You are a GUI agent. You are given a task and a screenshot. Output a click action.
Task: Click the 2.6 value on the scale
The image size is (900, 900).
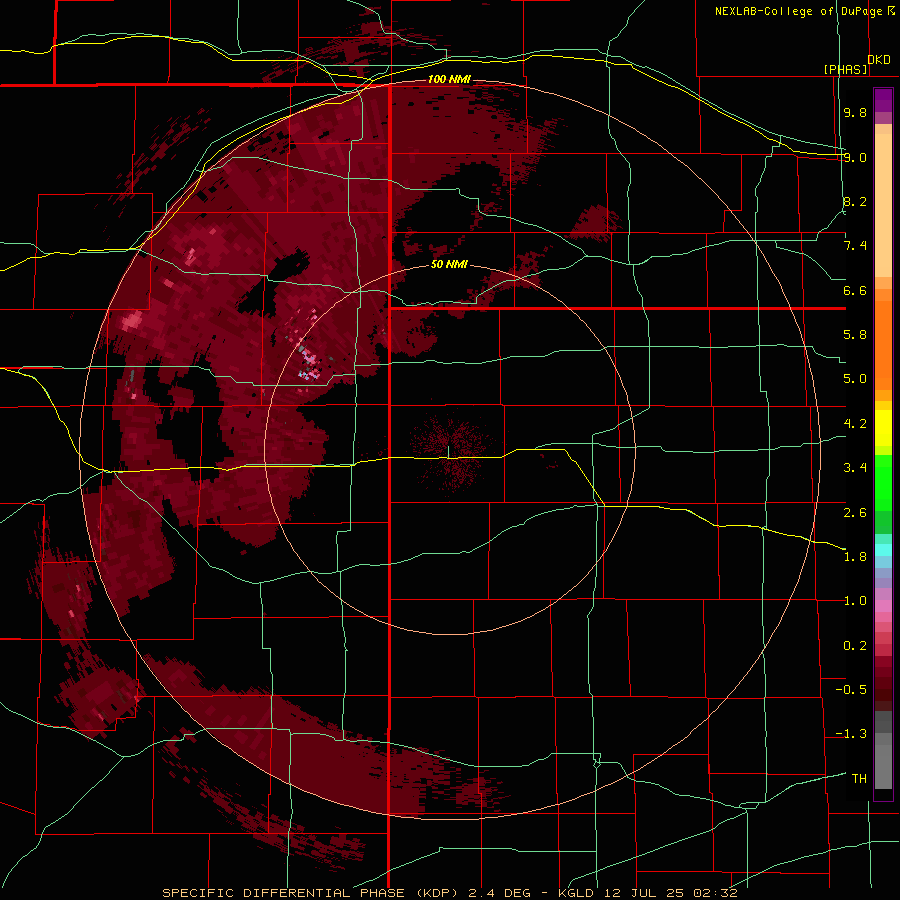(855, 512)
